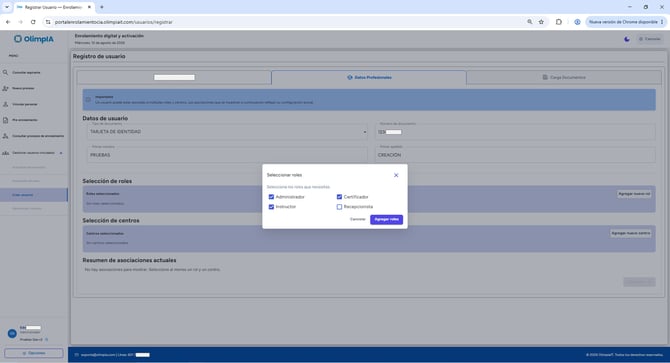This screenshot has height=363, width=670.
Task: Uncheck the Administrador role checkbox
Action: click(271, 197)
